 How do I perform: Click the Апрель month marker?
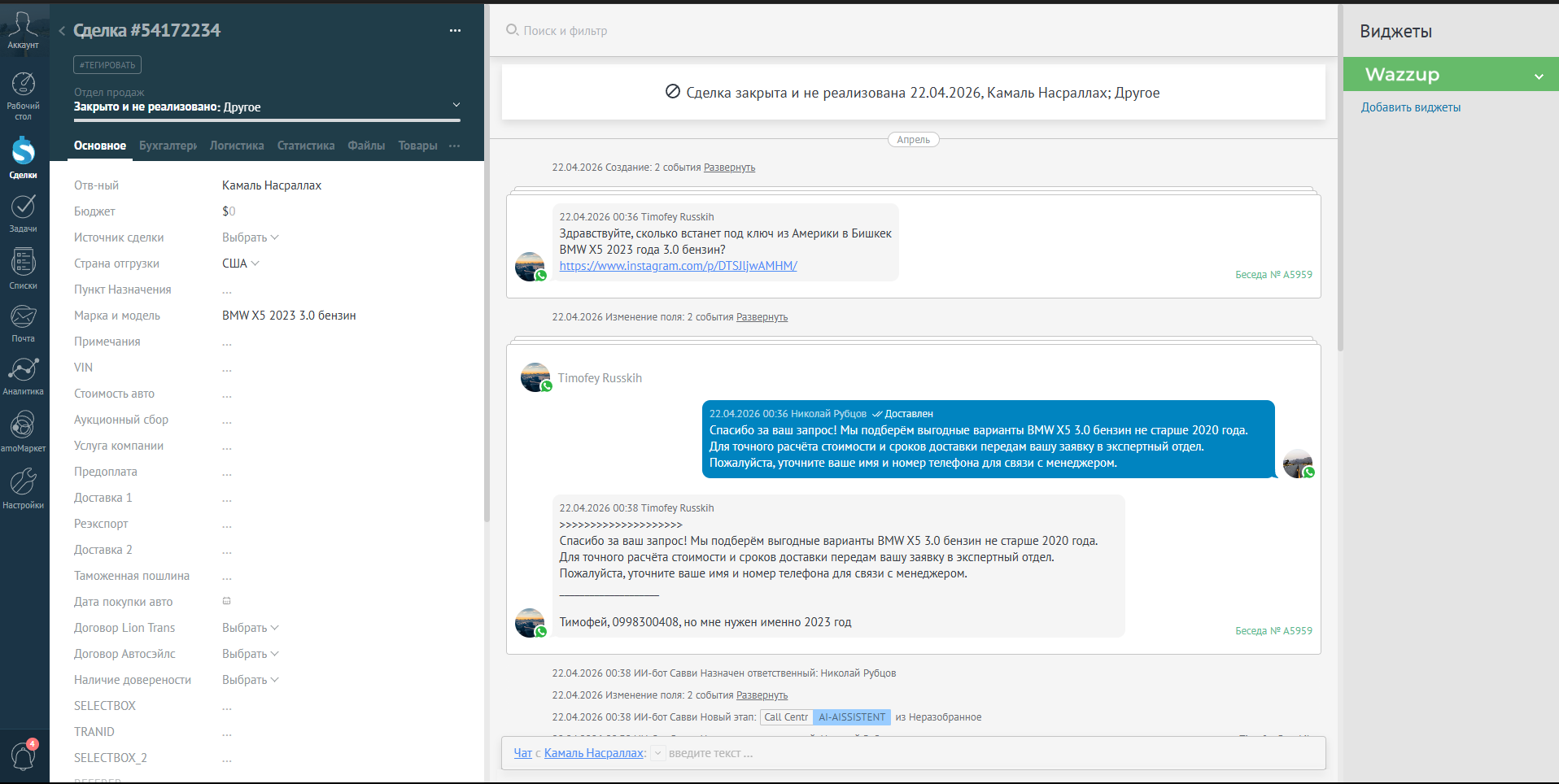tap(913, 140)
